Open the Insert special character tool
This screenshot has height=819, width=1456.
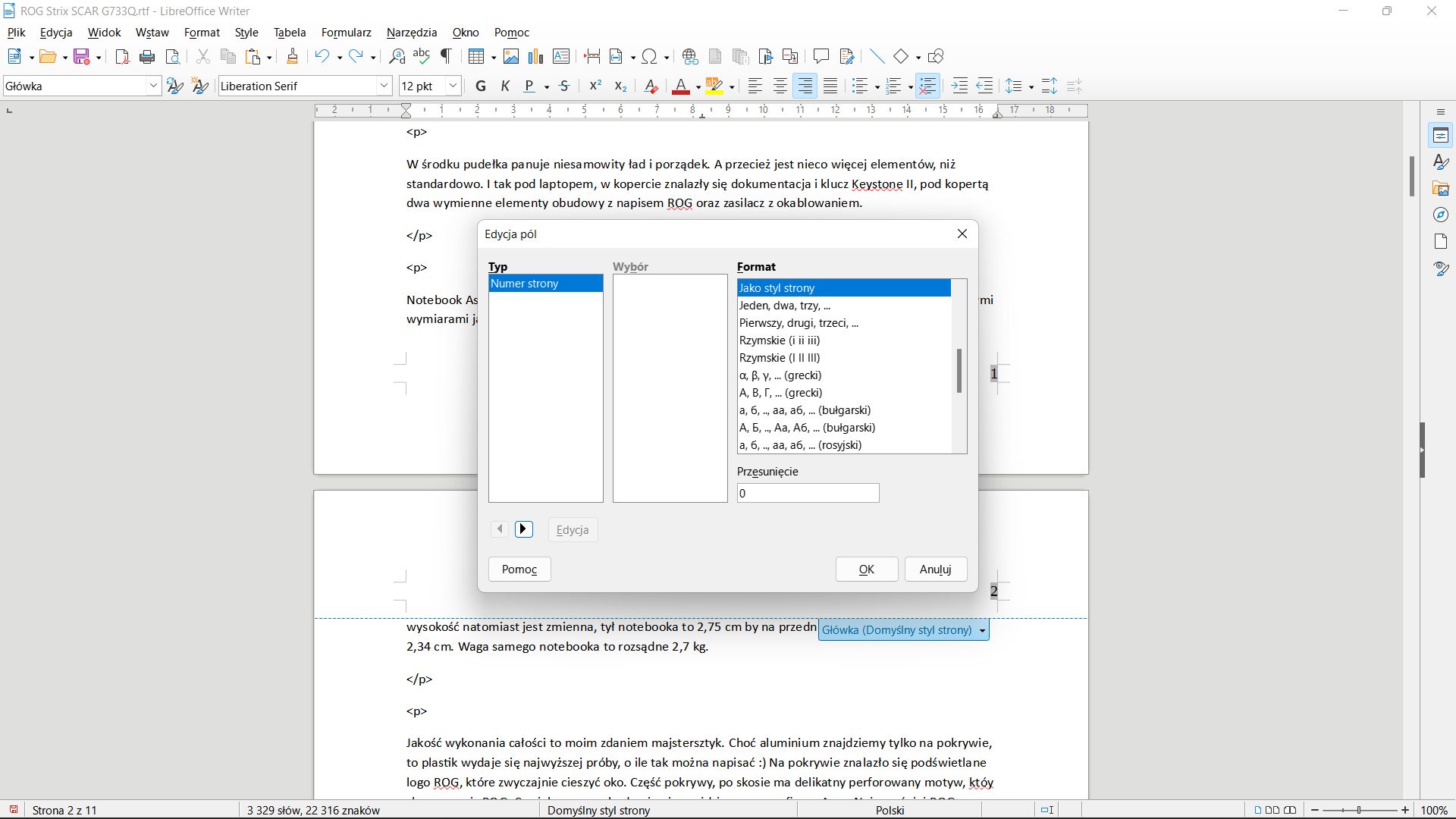click(651, 56)
